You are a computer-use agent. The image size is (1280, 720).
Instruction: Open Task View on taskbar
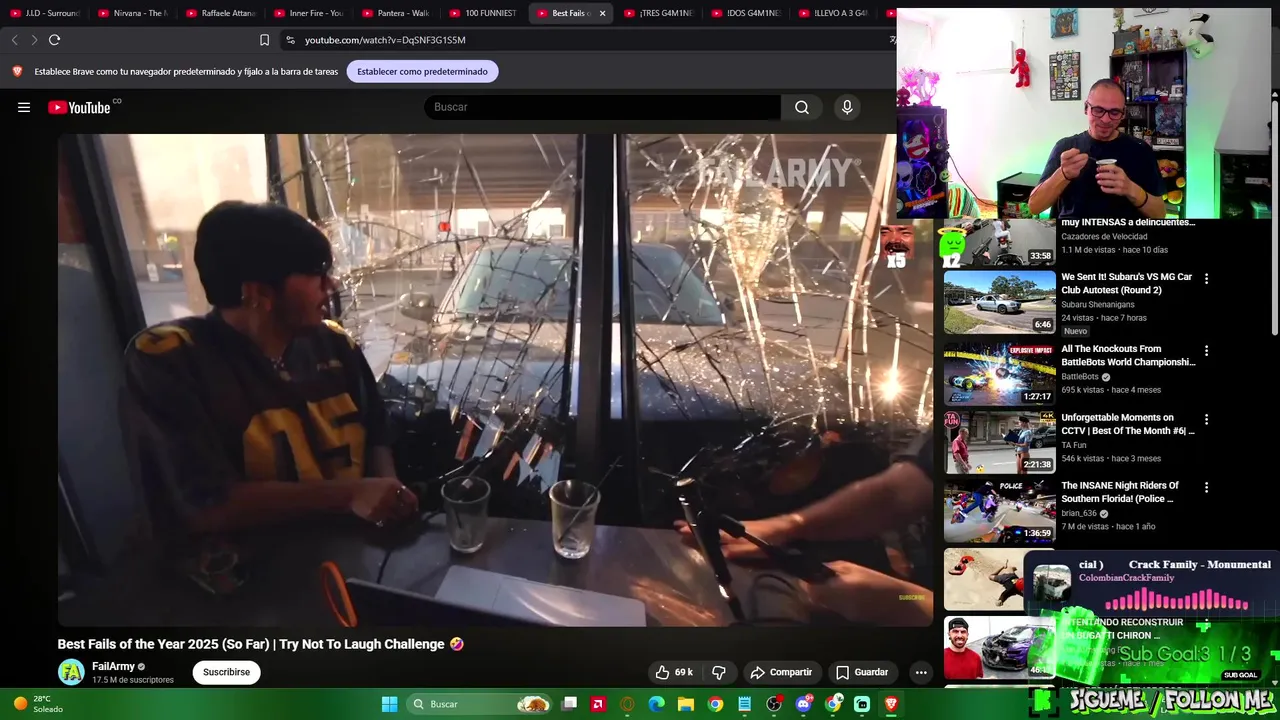click(569, 704)
